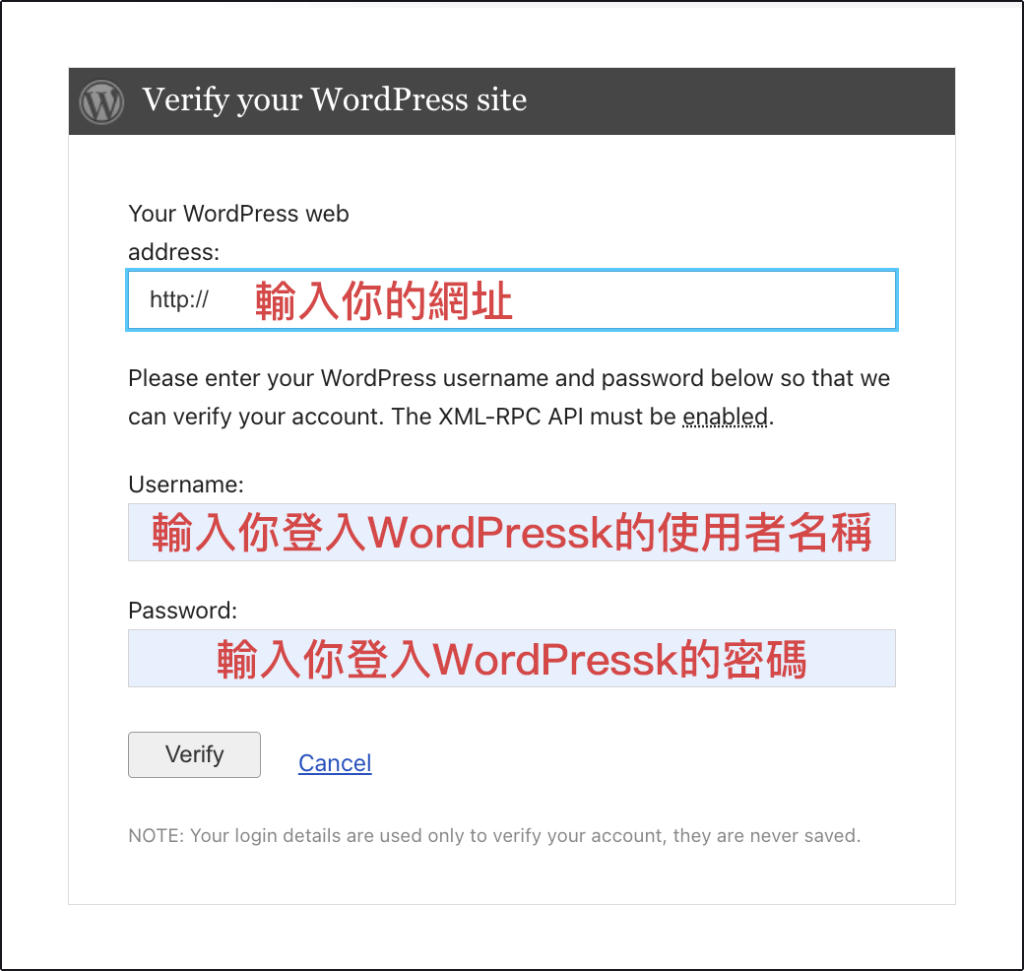
Task: Focus the Username input field
Action: [x=512, y=532]
